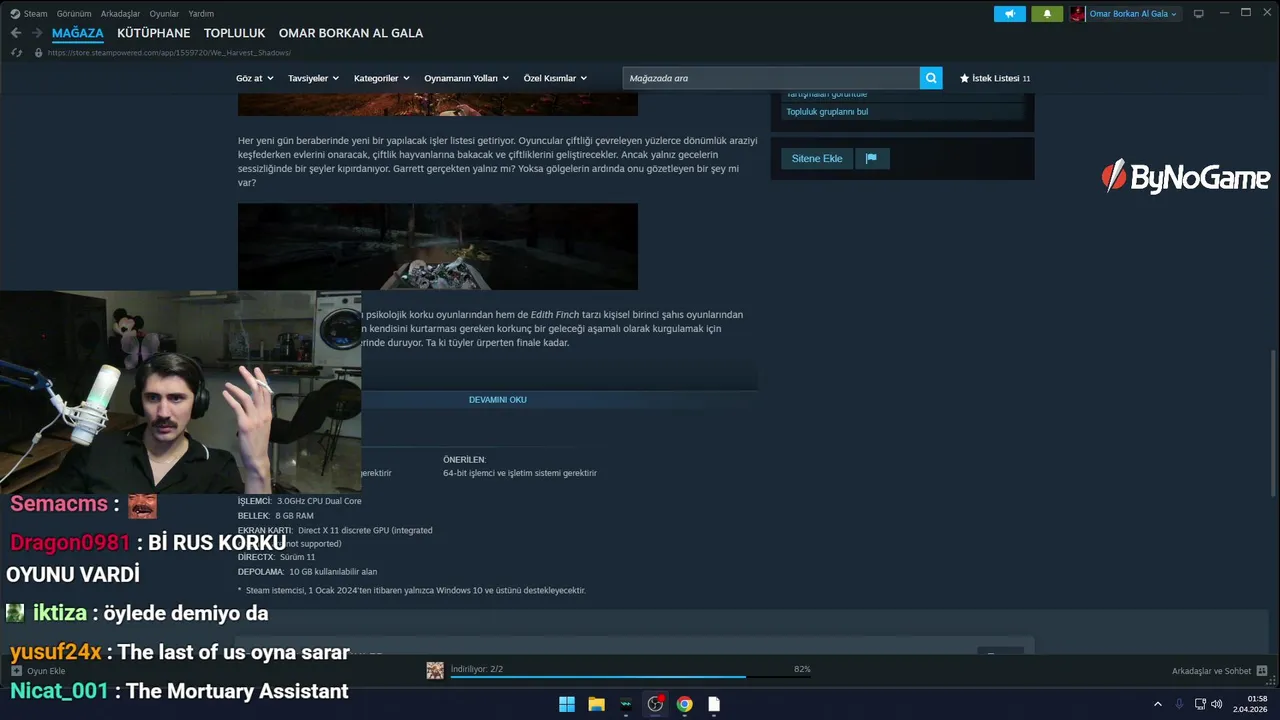Click the volume speaker tray icon
This screenshot has width=1280, height=720.
tap(1216, 704)
